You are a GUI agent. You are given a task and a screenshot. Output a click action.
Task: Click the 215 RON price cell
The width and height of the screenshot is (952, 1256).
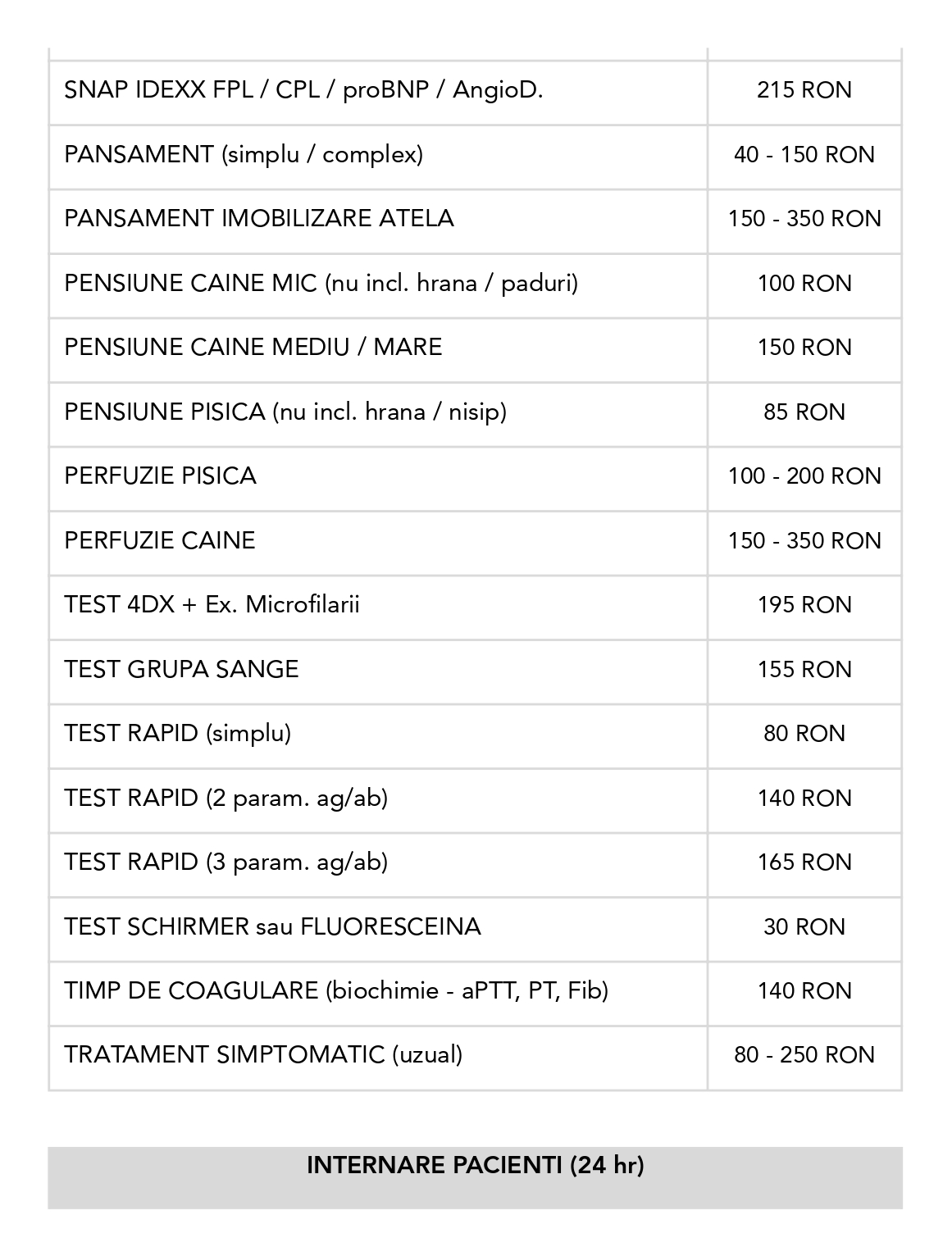(804, 90)
